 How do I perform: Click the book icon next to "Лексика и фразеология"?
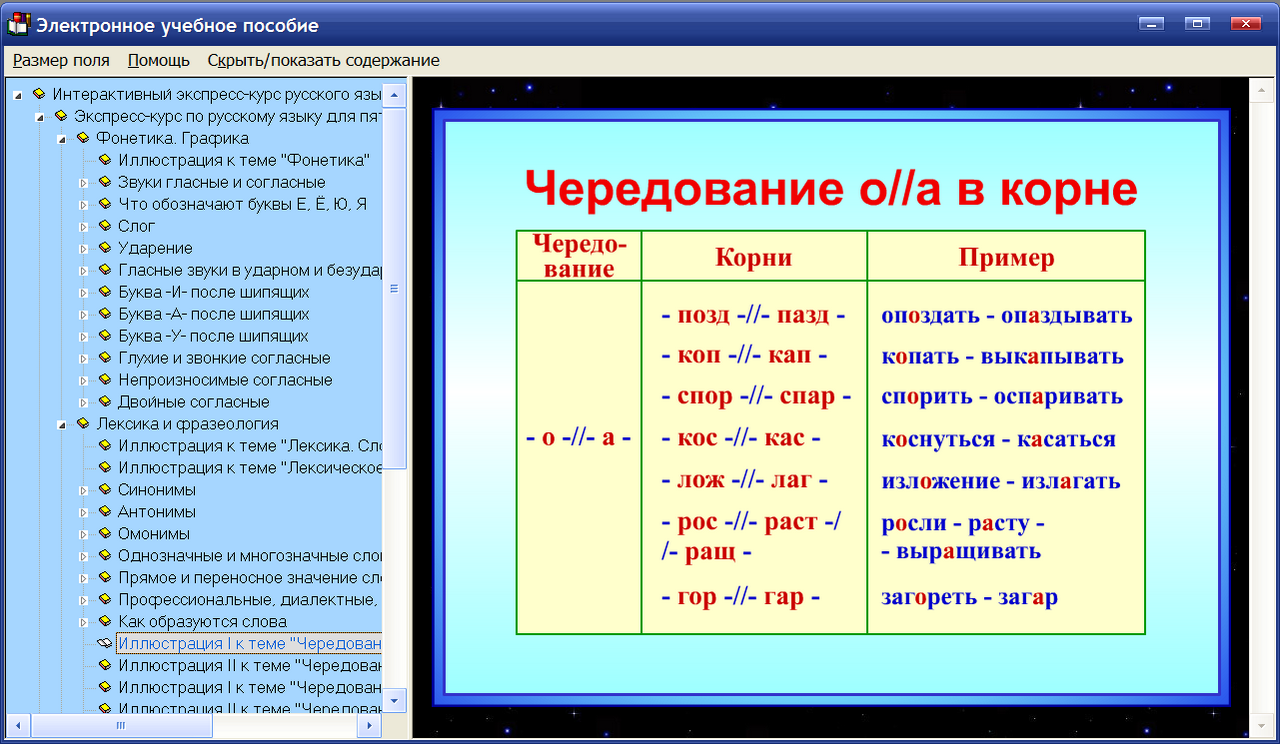(x=84, y=423)
